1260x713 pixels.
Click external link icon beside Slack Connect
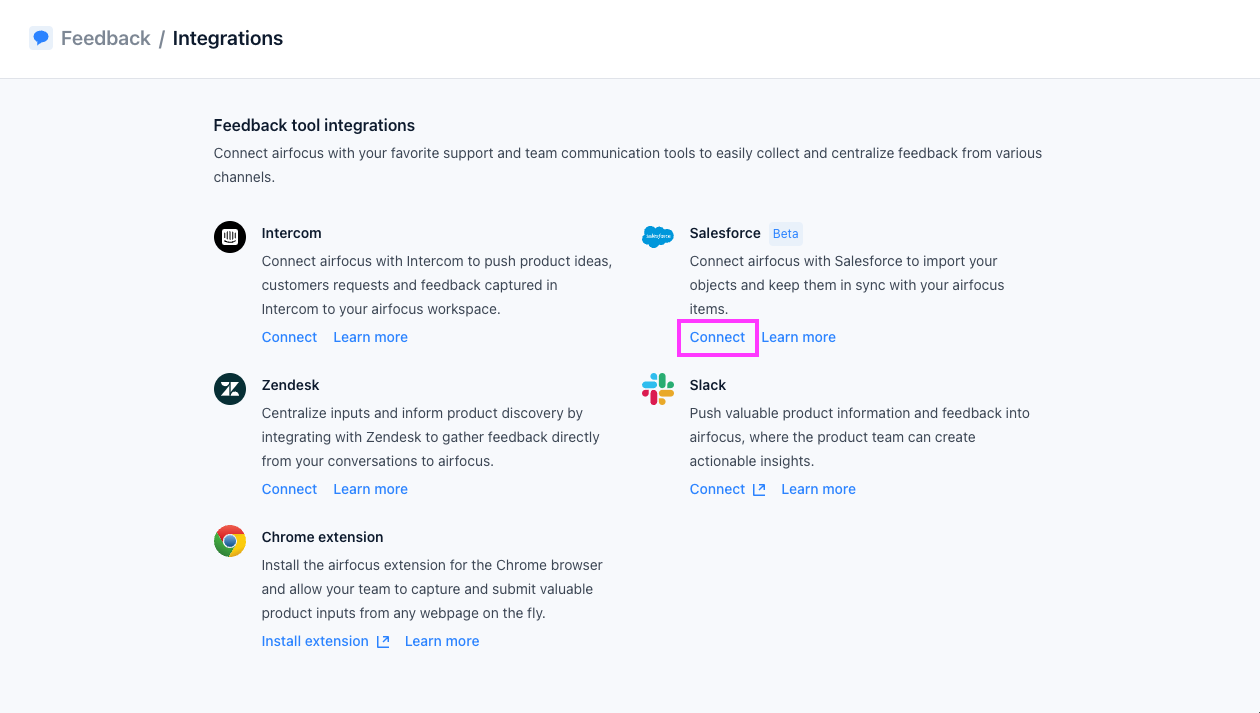759,489
